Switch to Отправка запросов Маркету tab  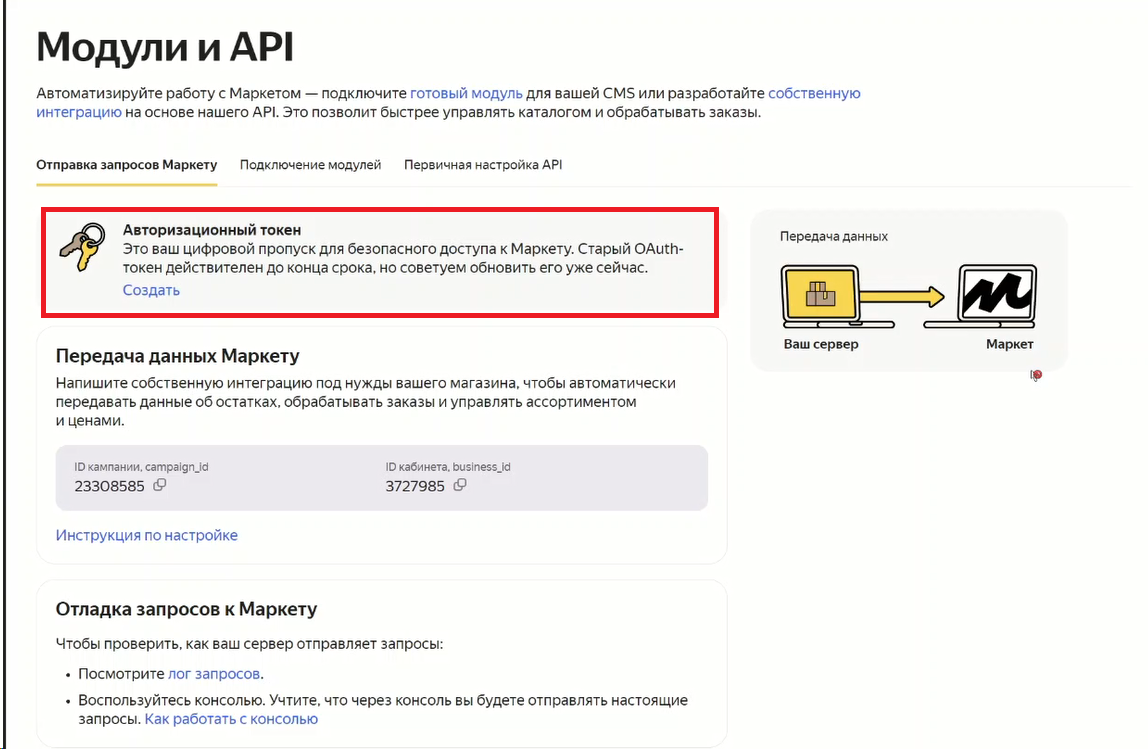[127, 165]
